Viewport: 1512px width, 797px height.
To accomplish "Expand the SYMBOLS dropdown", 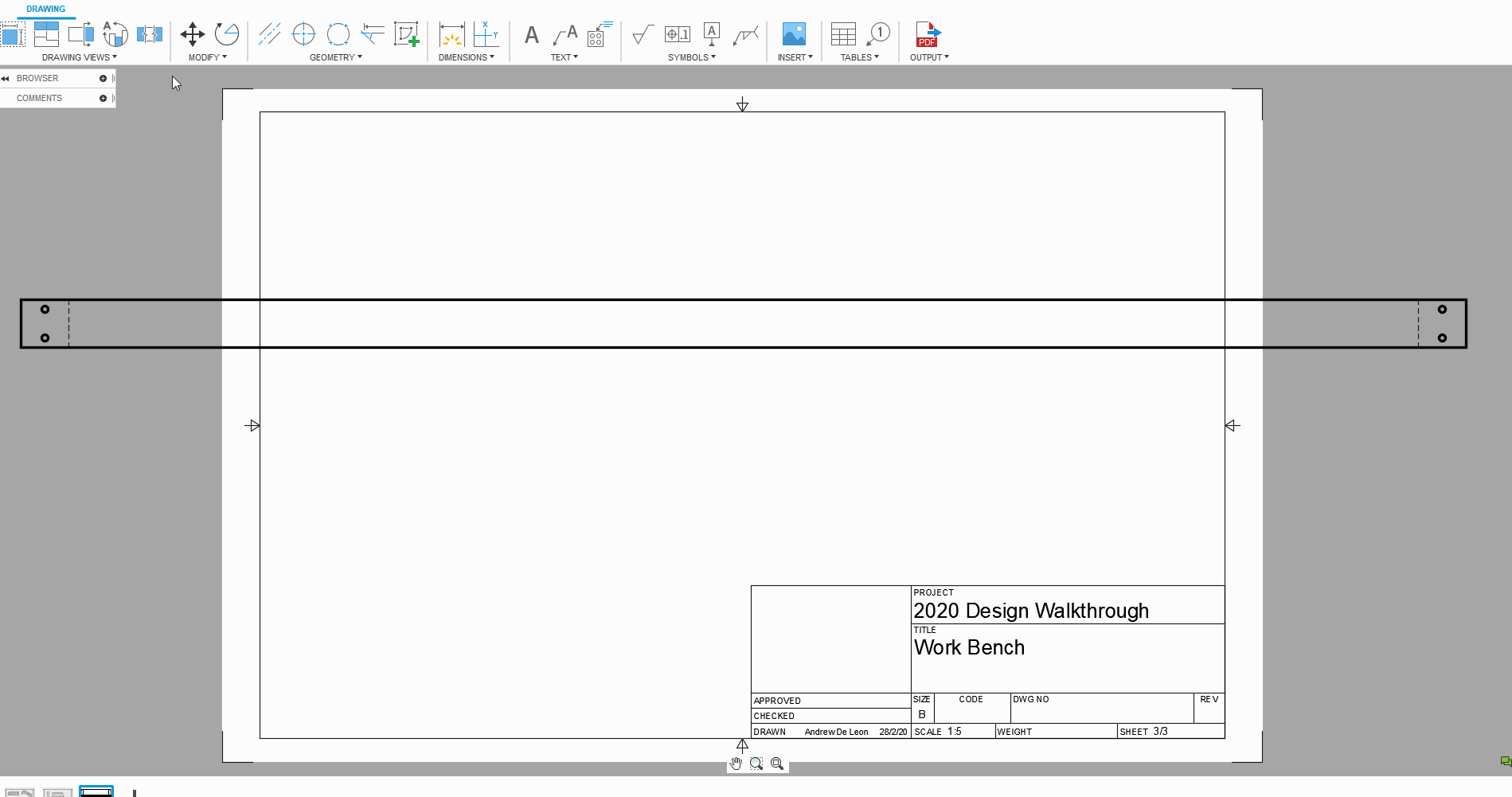I will [x=691, y=57].
